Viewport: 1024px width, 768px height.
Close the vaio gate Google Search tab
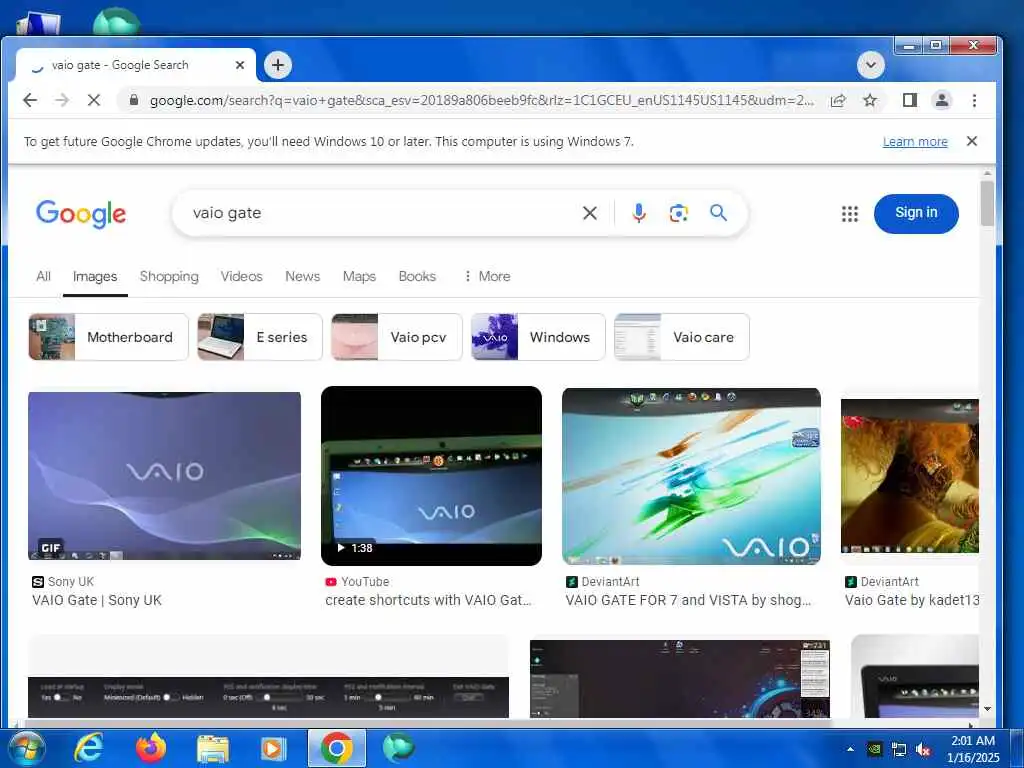(240, 65)
